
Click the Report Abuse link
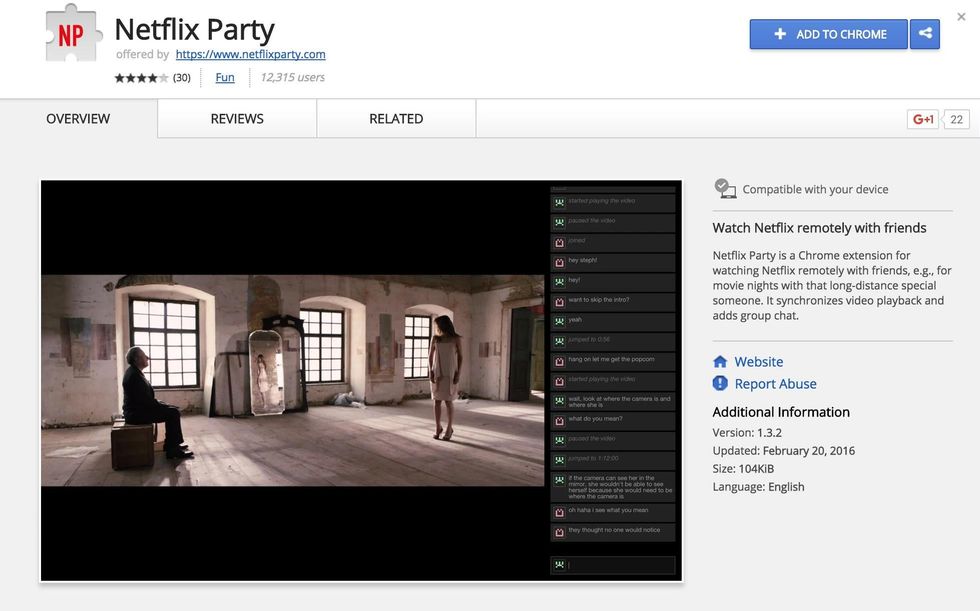point(775,384)
